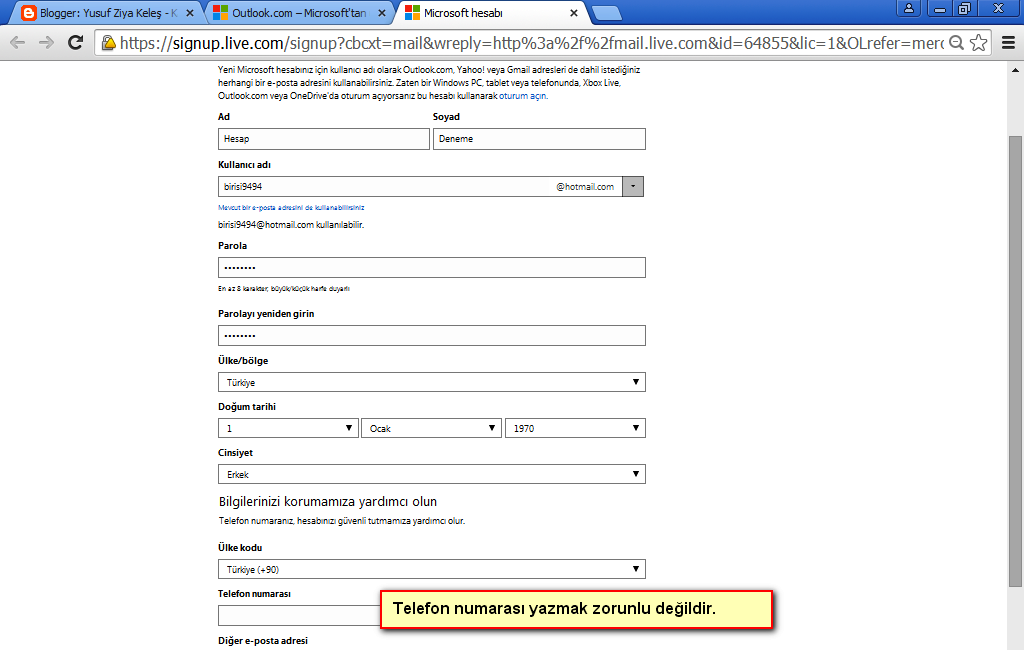Open birth year dropdown showing 1970

pyautogui.click(x=575, y=429)
